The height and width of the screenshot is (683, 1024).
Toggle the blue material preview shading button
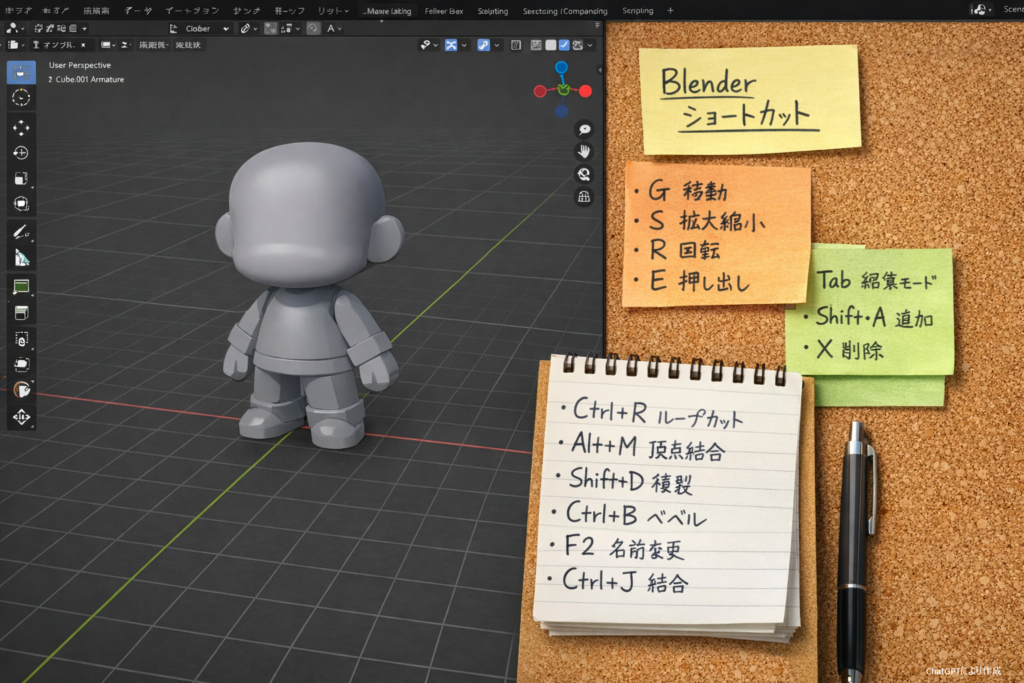(x=564, y=45)
